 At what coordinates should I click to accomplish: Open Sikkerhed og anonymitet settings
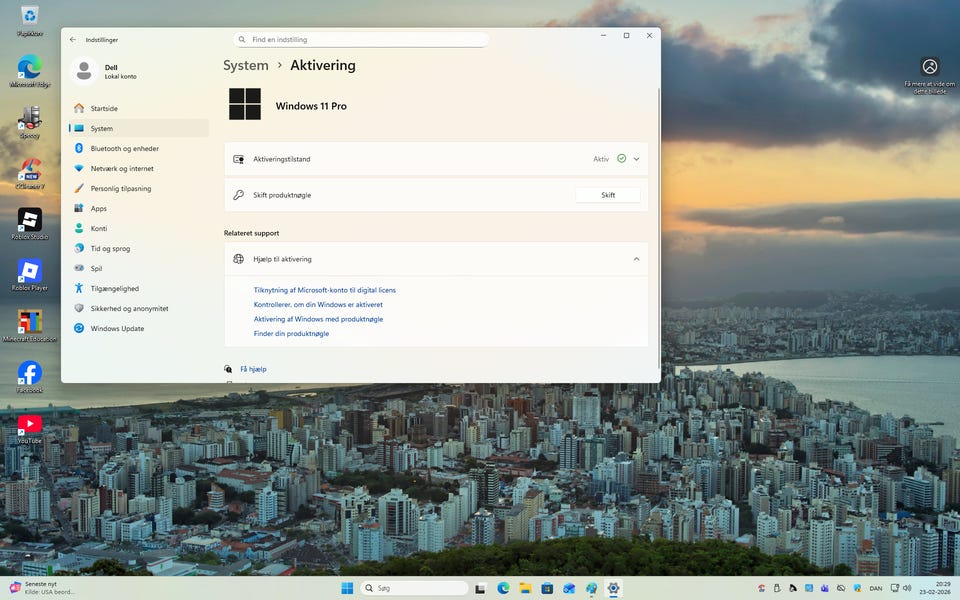click(129, 308)
